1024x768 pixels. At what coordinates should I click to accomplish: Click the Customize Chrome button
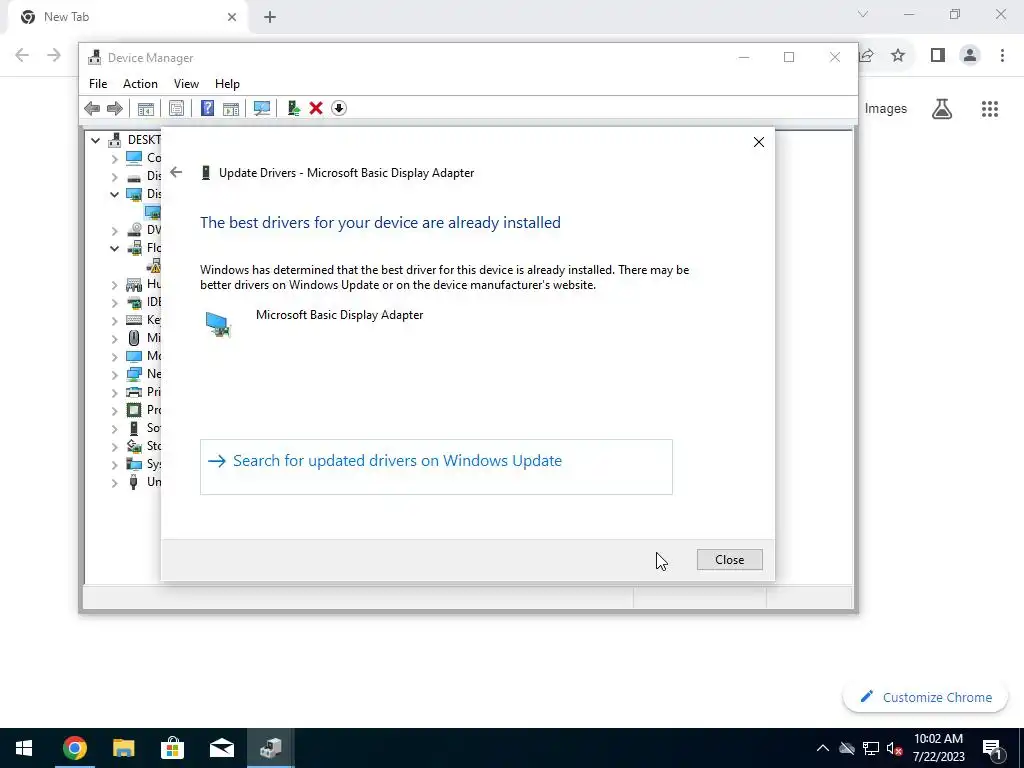click(925, 697)
